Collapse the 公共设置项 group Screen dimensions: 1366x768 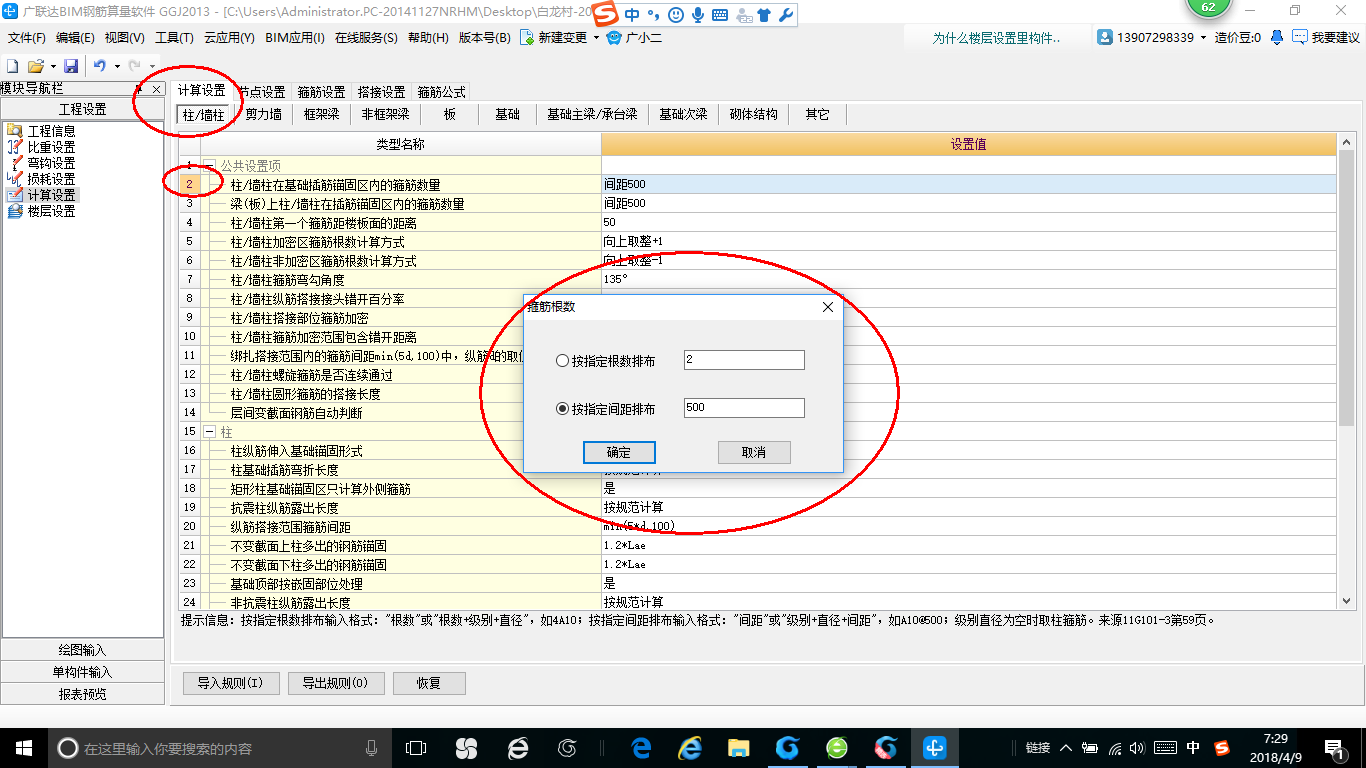click(209, 166)
